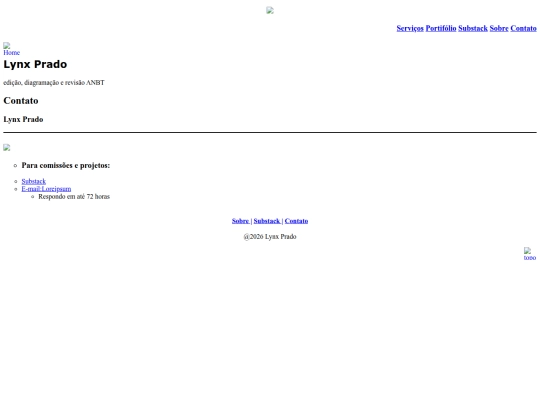Click the broken logo image at top center

coord(270,10)
